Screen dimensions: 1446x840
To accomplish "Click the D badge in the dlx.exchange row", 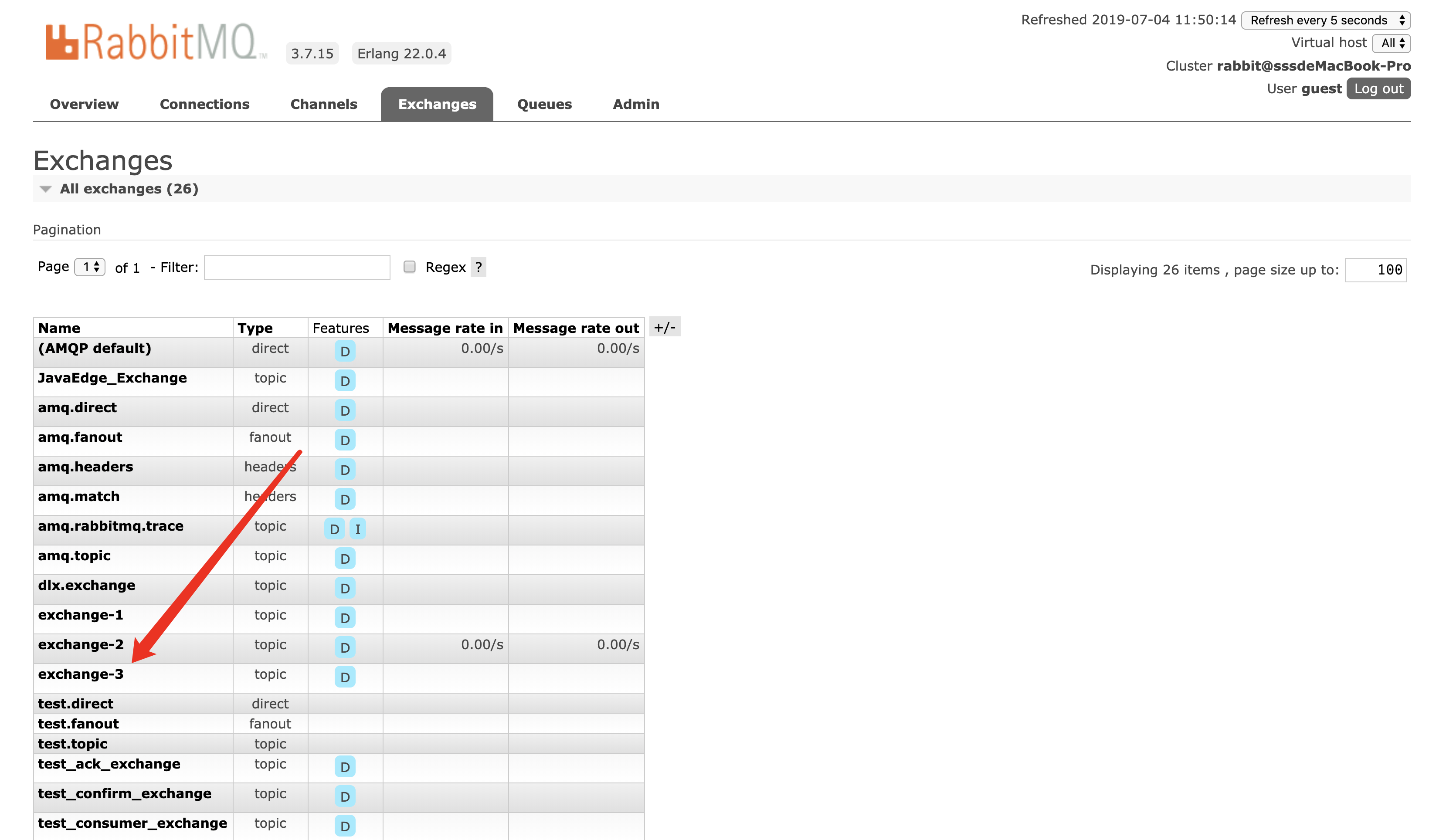I will point(345,588).
